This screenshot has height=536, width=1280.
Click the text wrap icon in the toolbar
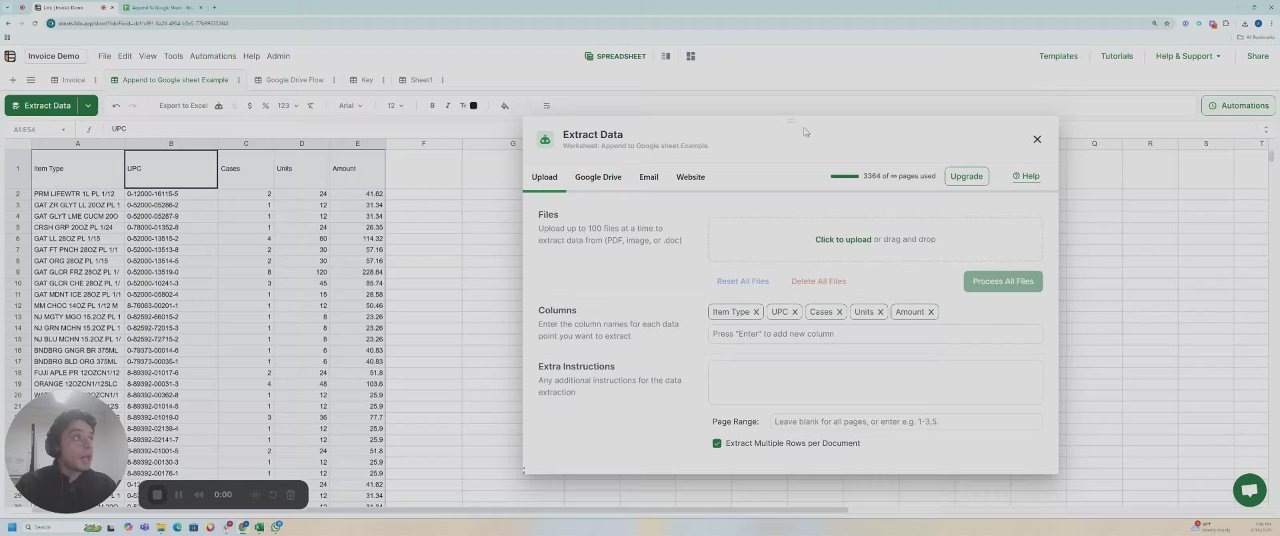tap(546, 105)
